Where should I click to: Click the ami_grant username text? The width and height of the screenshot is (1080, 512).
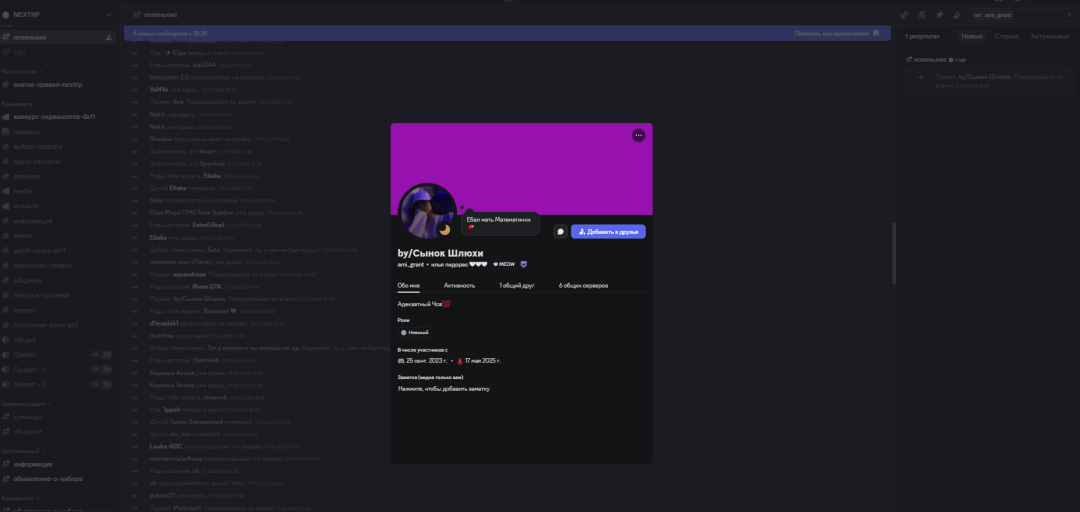click(x=411, y=264)
